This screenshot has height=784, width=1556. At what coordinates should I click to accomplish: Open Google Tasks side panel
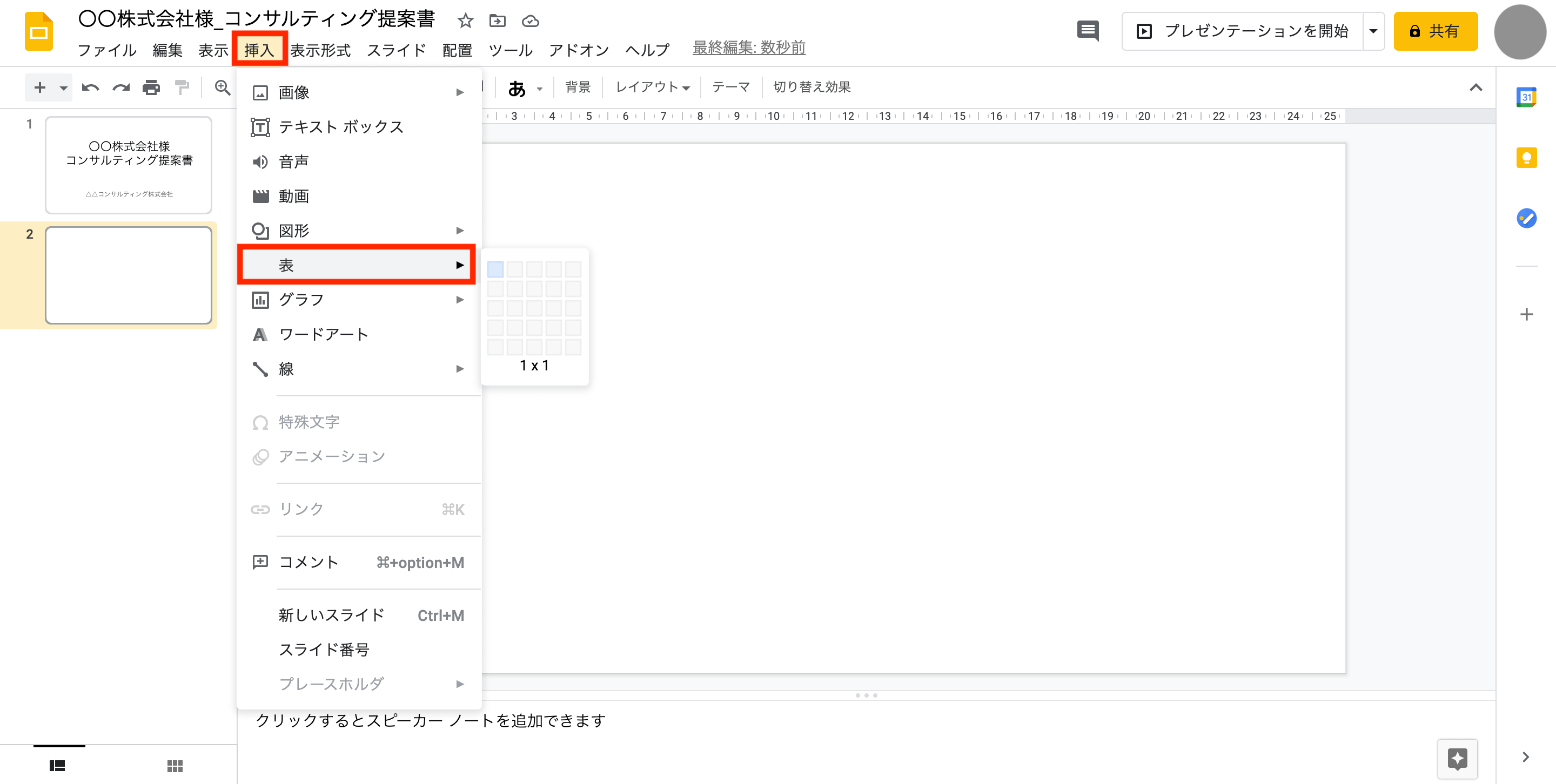coord(1526,218)
